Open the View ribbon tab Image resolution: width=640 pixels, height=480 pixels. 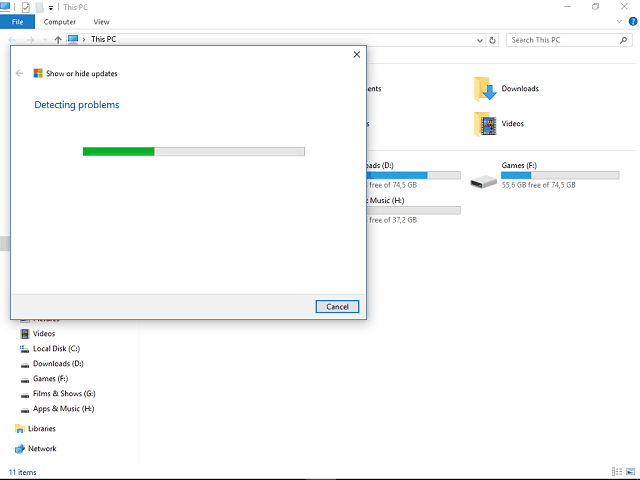[x=101, y=22]
